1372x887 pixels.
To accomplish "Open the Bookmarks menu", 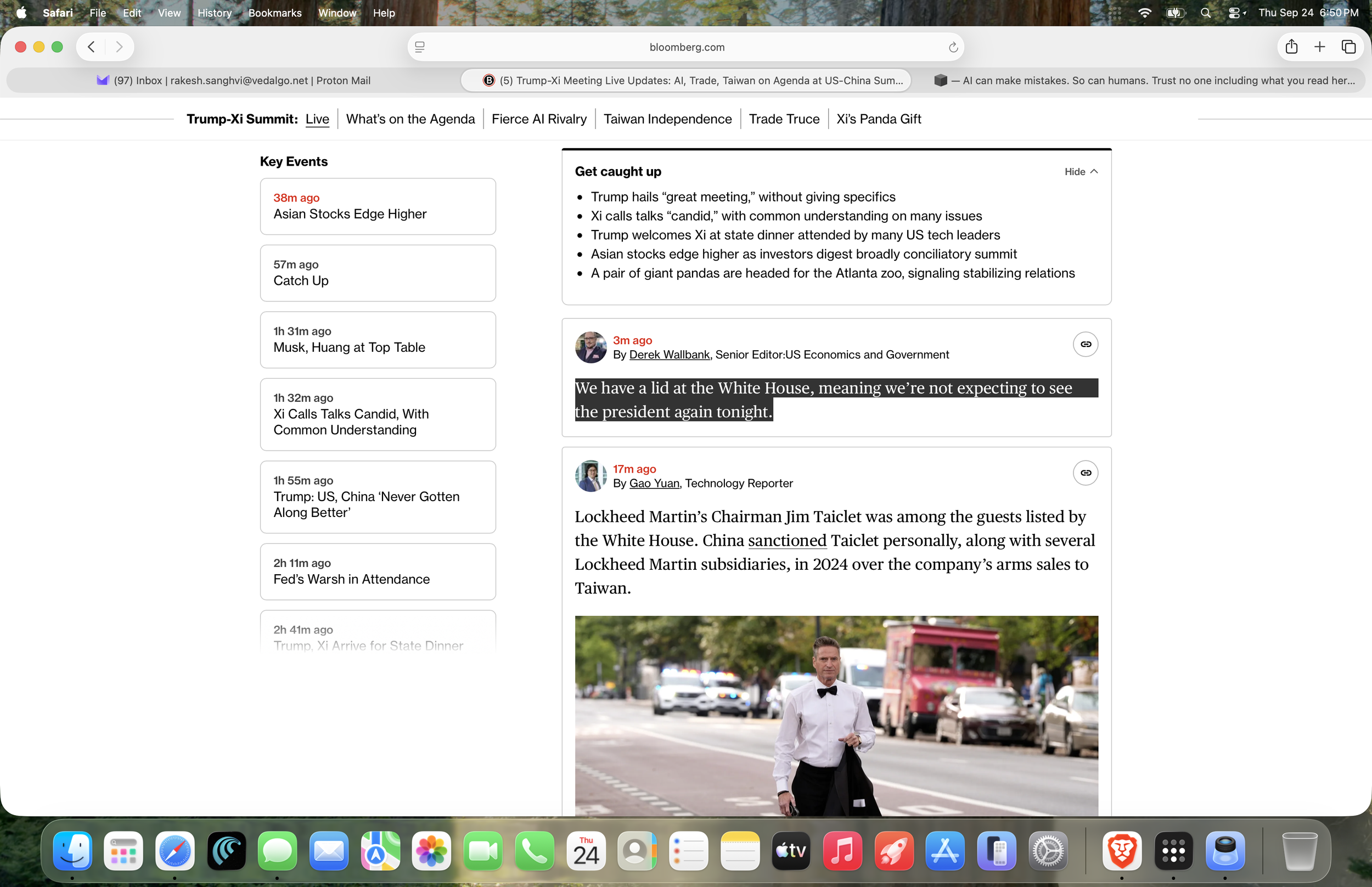I will pyautogui.click(x=274, y=13).
